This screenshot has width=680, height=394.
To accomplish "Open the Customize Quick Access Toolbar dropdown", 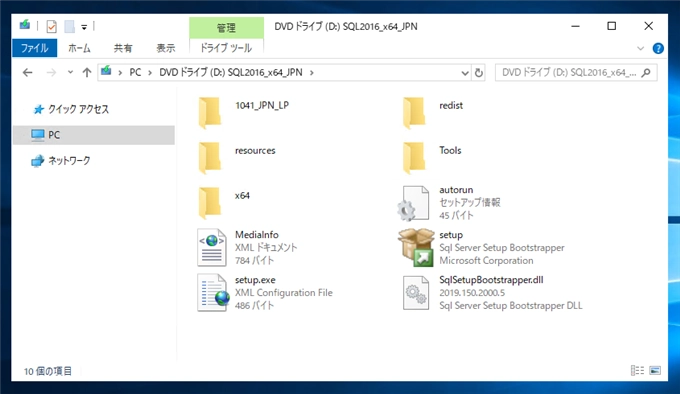I will (84, 27).
